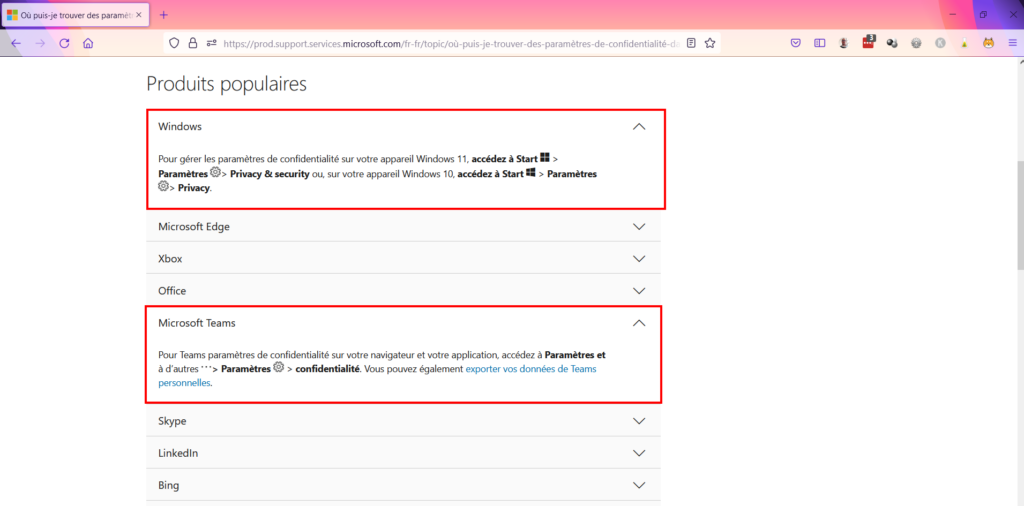Toggle reader view for this page
The height and width of the screenshot is (506, 1024).
click(x=691, y=44)
